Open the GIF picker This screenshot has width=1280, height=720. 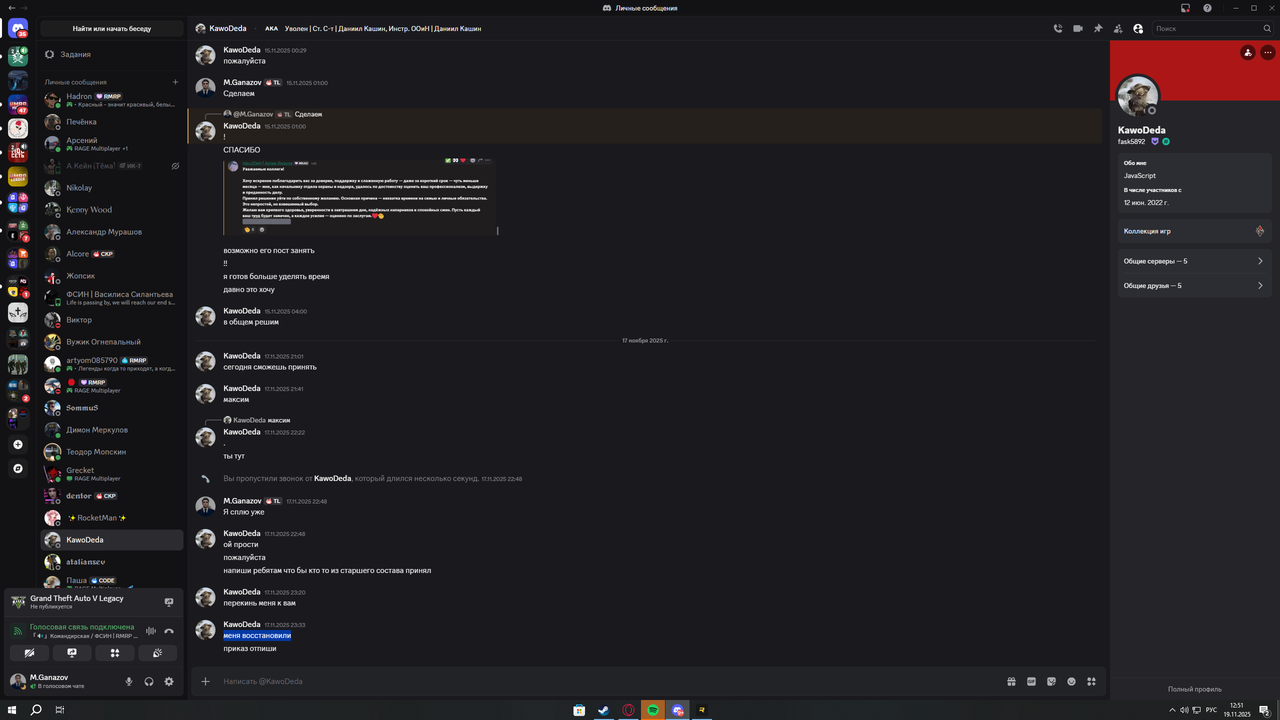click(x=1031, y=682)
